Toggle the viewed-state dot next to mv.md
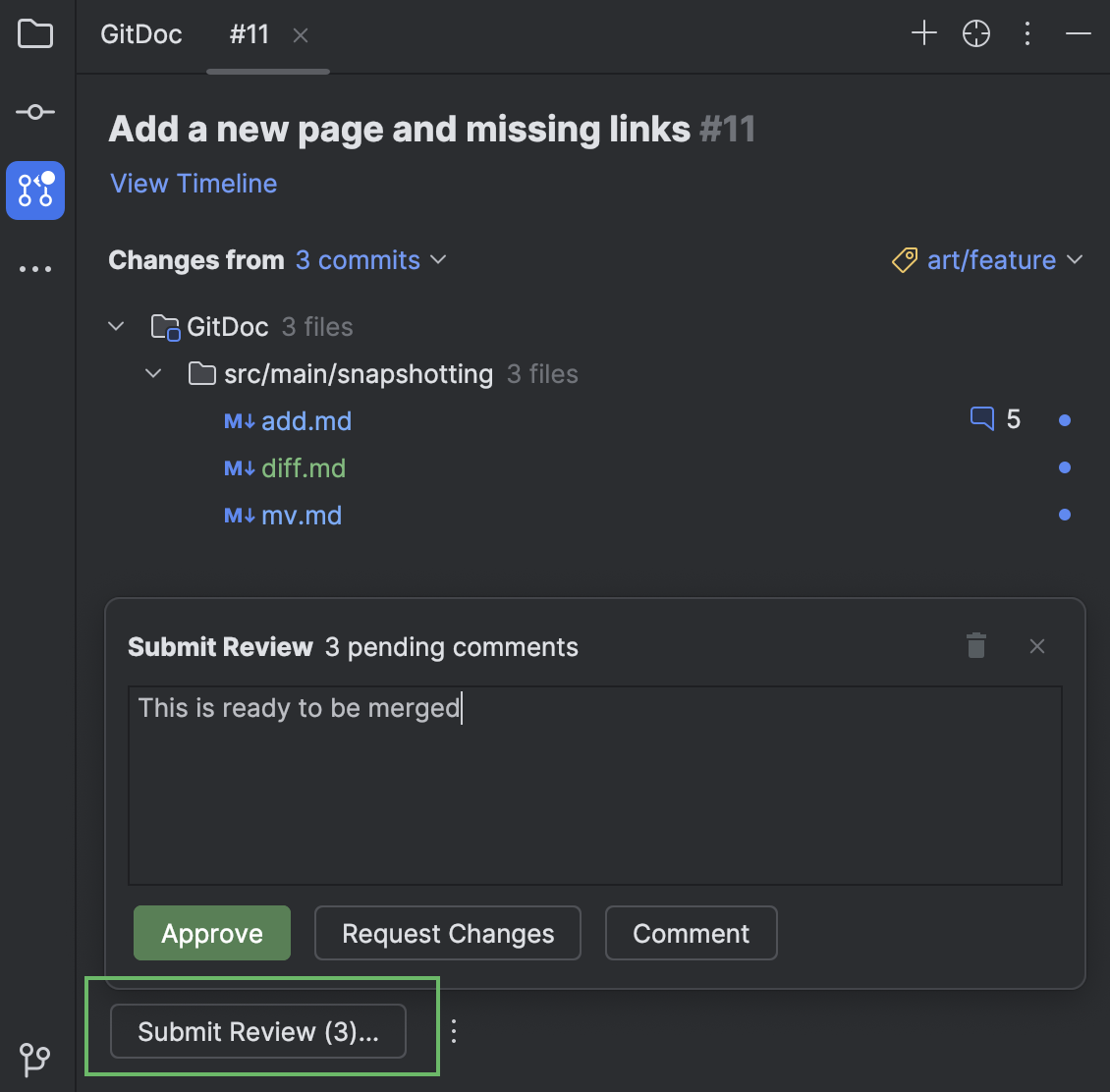Screen dimensions: 1110x1092 (1065, 514)
